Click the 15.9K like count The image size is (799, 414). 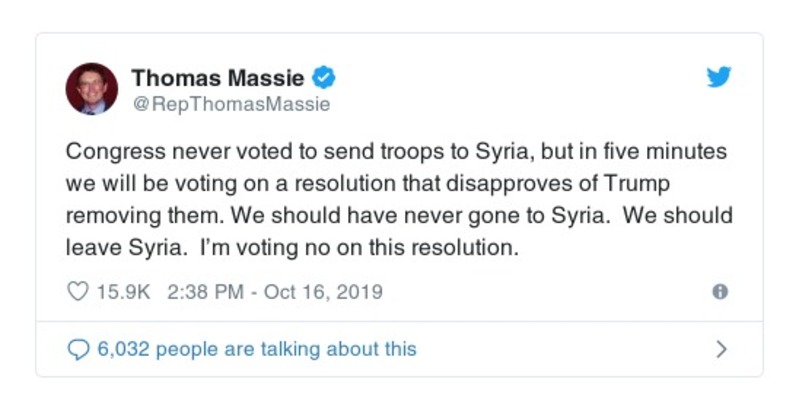122,292
